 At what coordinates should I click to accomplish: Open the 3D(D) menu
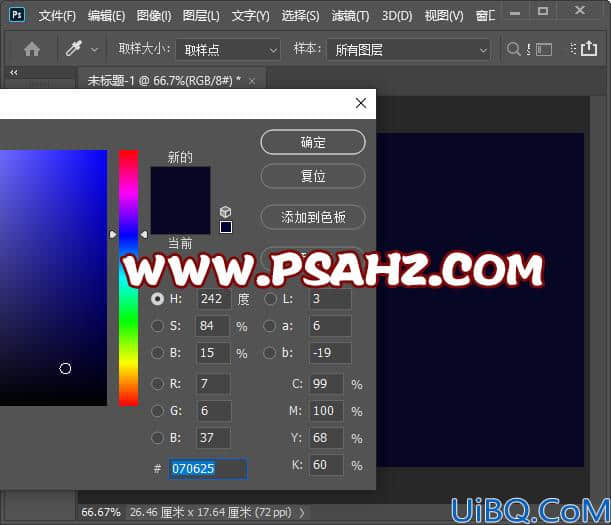pyautogui.click(x=397, y=16)
